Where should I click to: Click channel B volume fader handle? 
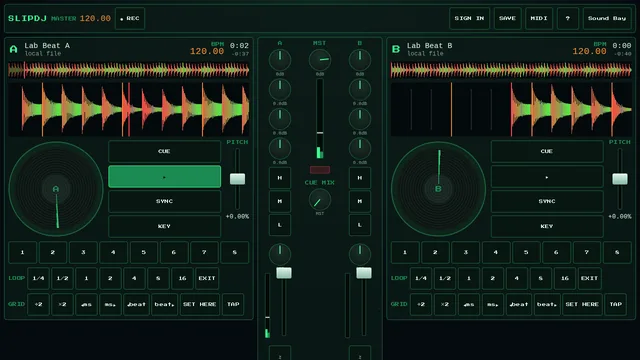[364, 273]
